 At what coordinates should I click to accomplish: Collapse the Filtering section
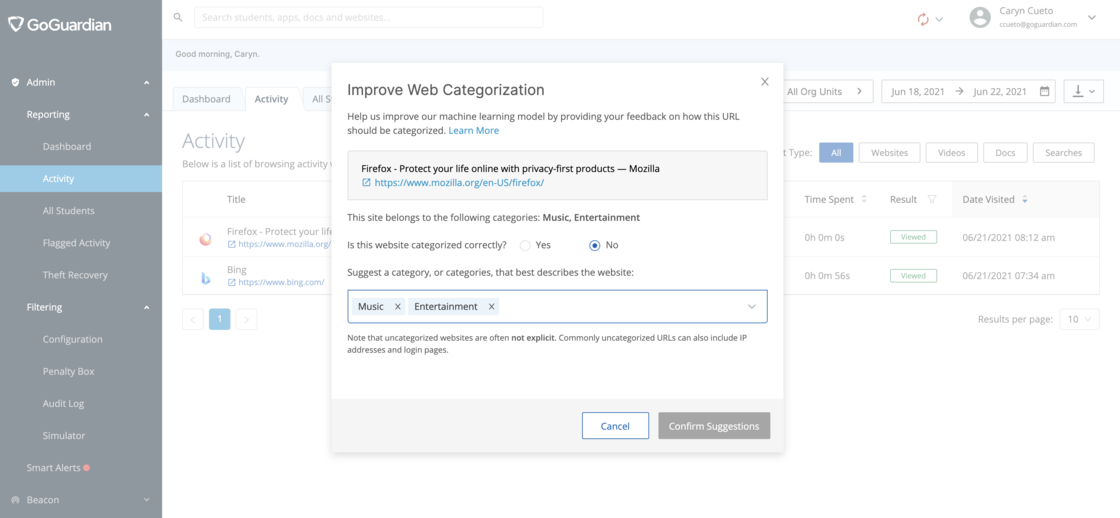tap(146, 307)
